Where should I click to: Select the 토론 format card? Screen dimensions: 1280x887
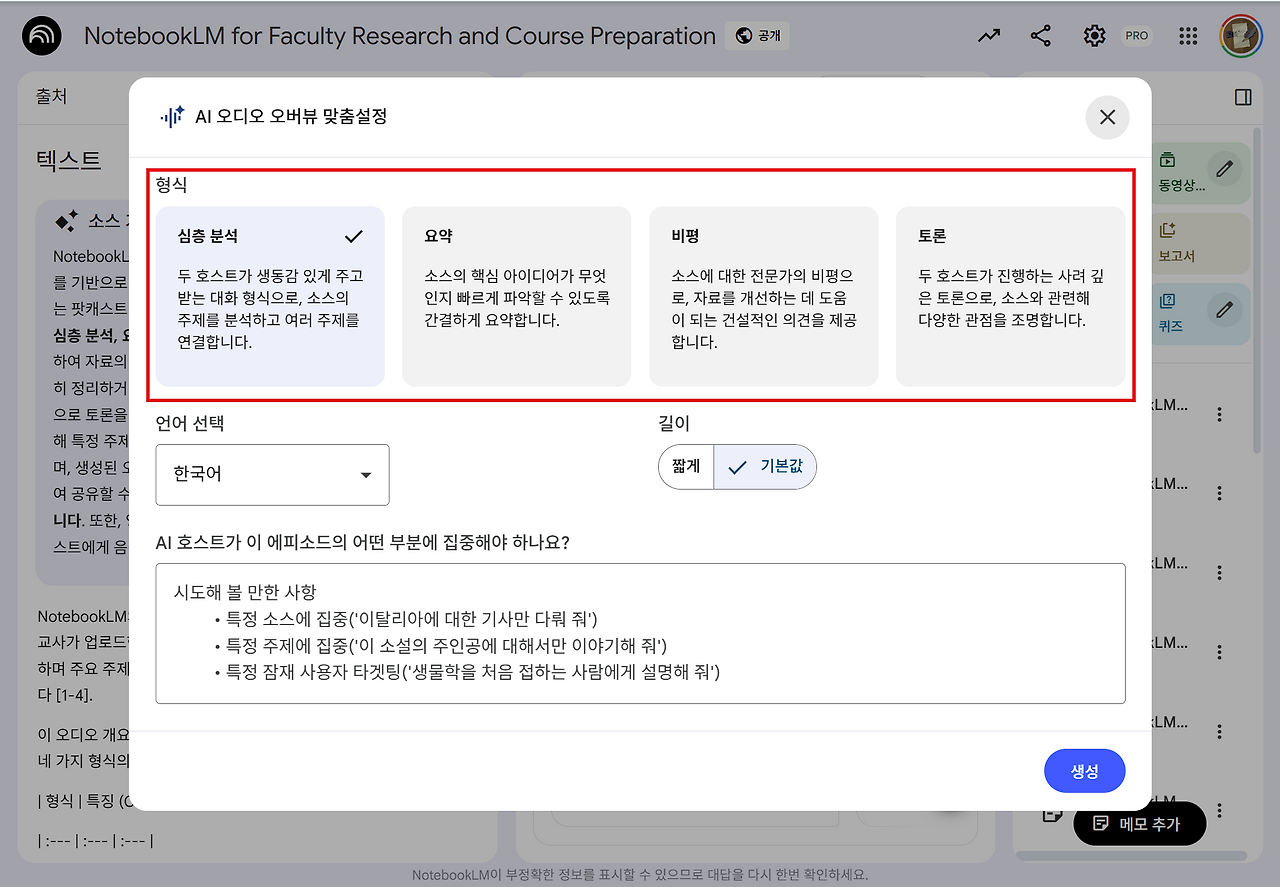click(1010, 296)
